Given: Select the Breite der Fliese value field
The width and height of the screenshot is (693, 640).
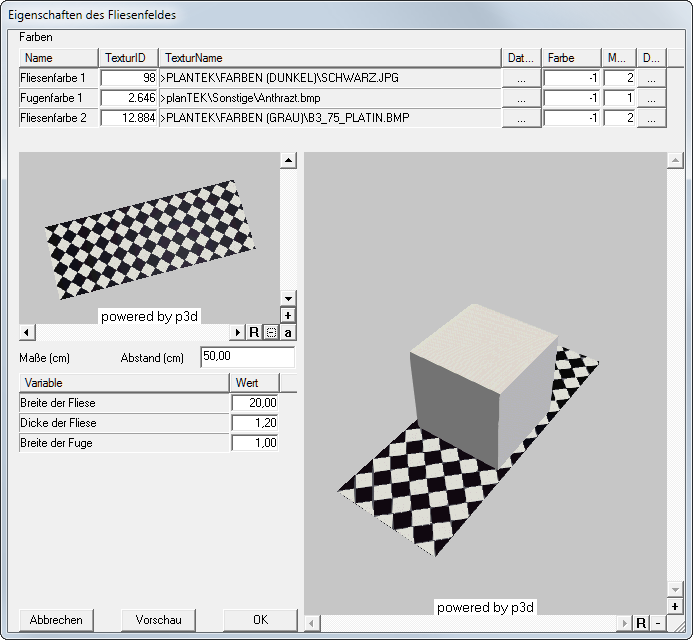Looking at the screenshot, I should click(254, 403).
